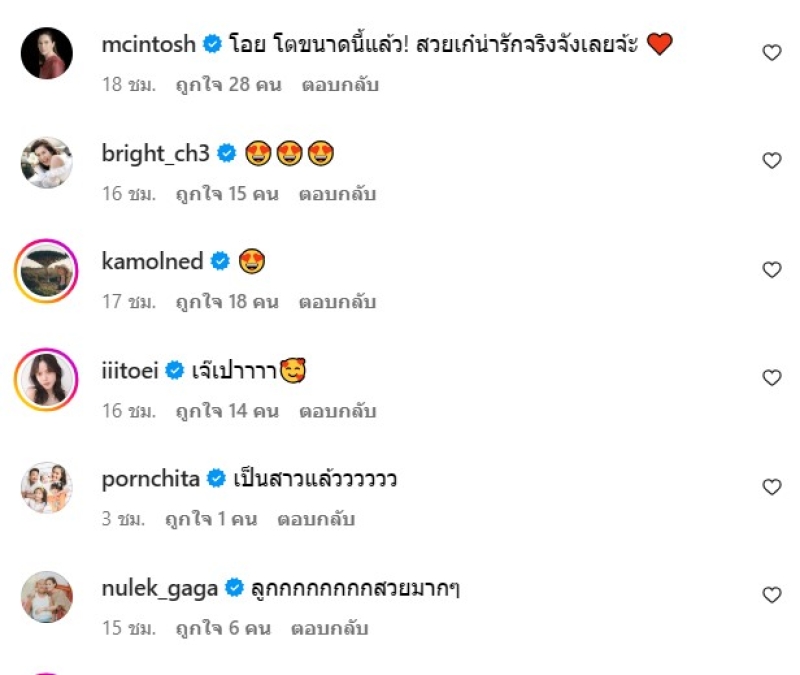Reply to kamolned's comment
Screen dimensions: 800x675
(x=338, y=302)
